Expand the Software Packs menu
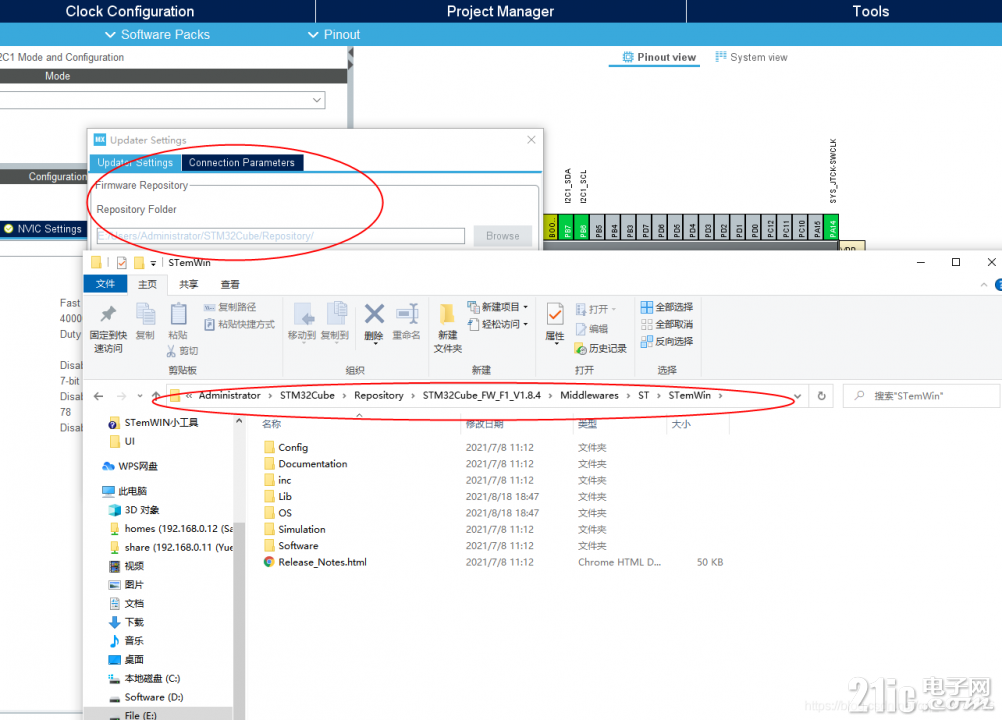Image resolution: width=1002 pixels, height=720 pixels. point(157,34)
